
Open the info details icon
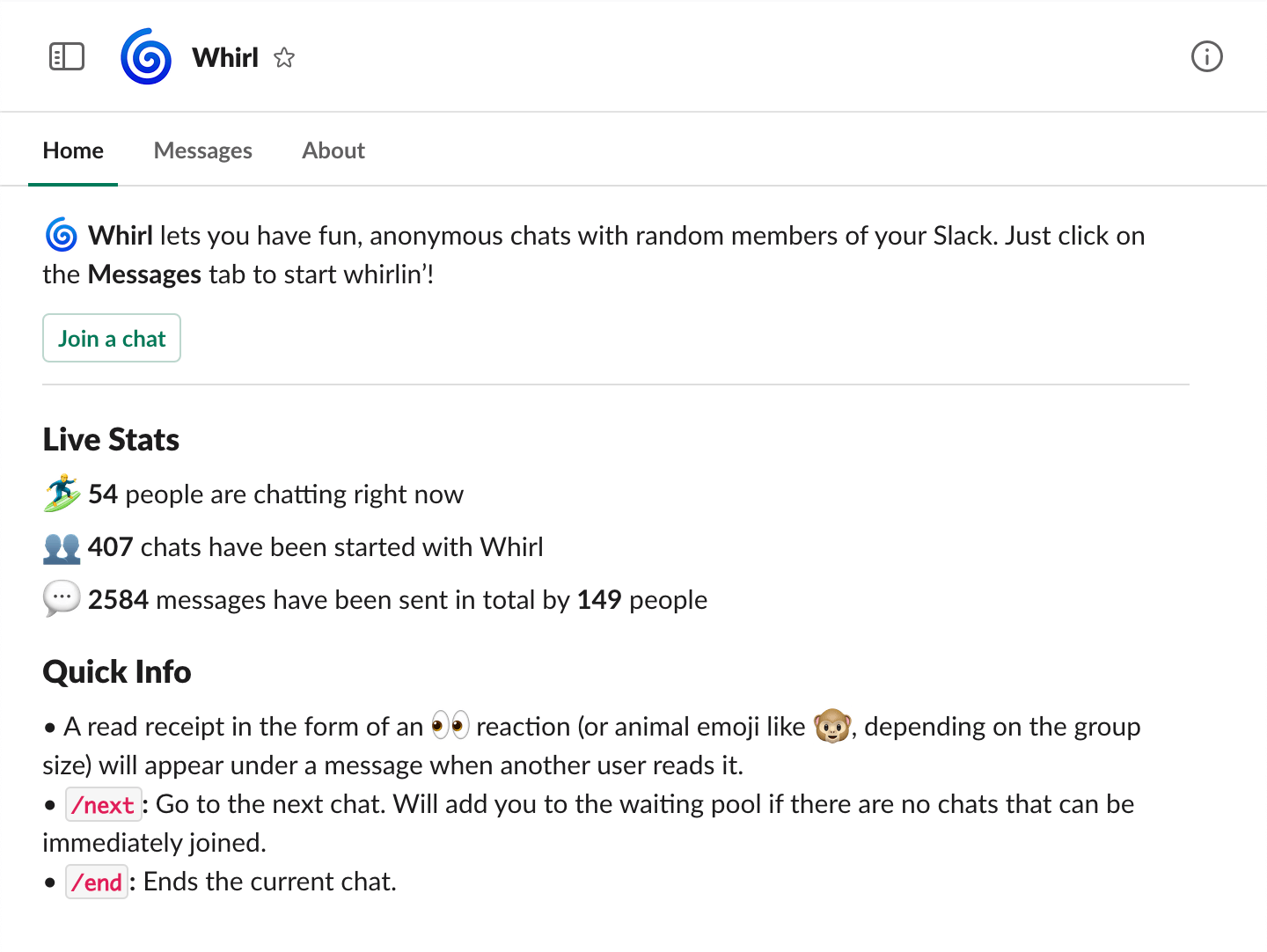(1207, 56)
